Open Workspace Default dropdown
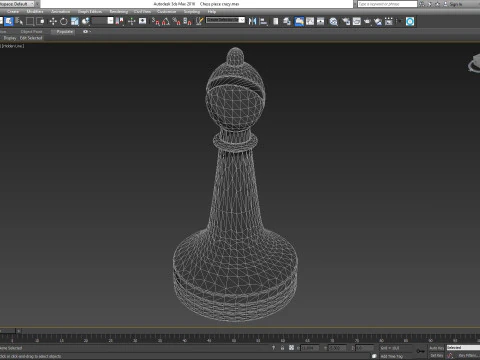 (18, 4)
